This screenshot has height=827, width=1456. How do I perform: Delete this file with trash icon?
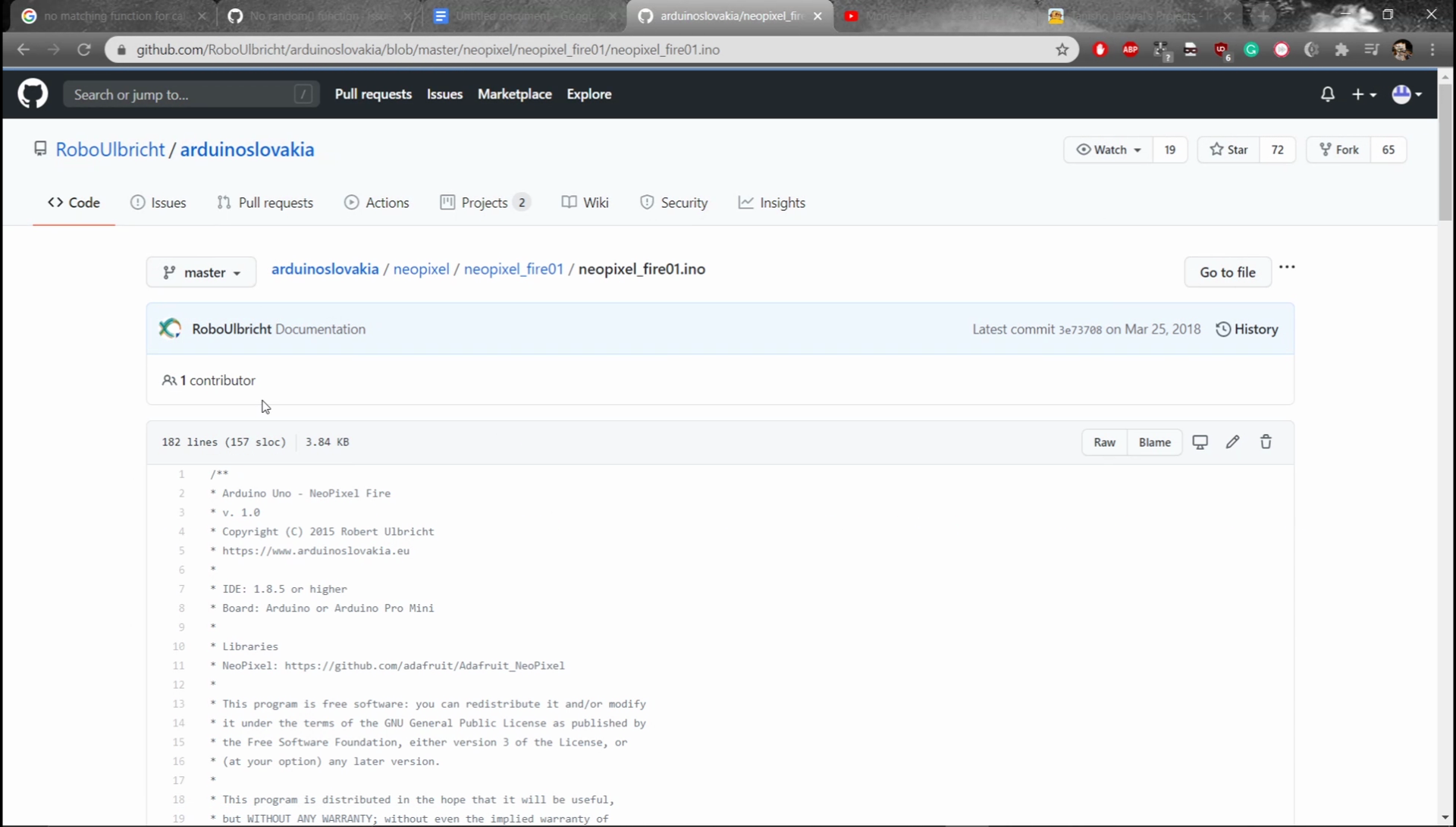tap(1266, 442)
